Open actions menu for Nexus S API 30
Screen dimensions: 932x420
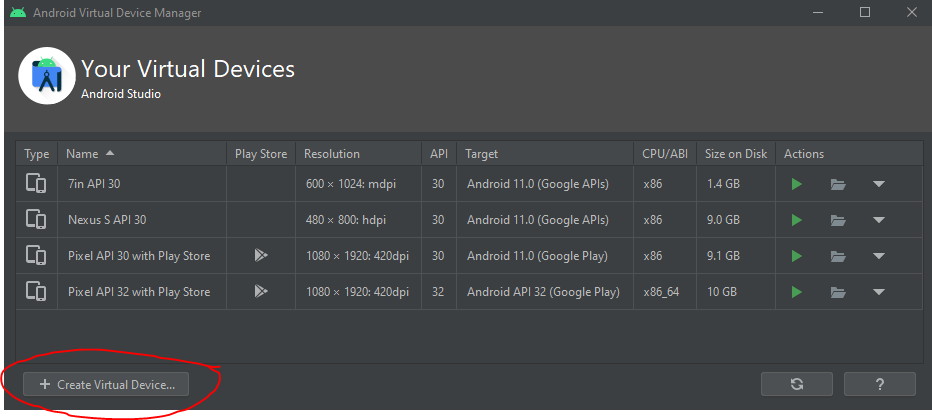[879, 220]
